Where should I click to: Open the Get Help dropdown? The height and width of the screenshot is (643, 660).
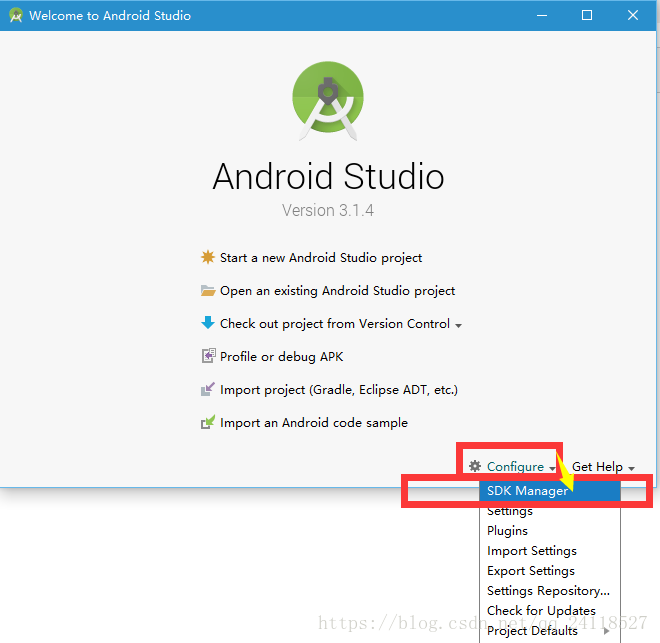603,467
